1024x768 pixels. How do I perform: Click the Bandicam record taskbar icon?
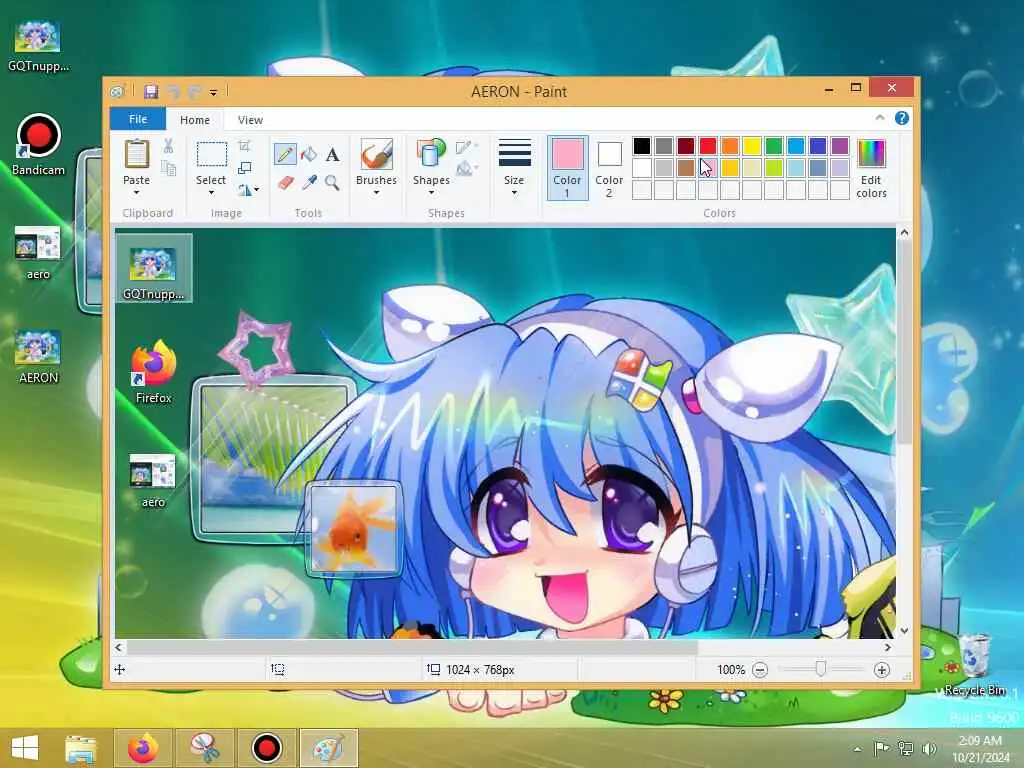[266, 748]
